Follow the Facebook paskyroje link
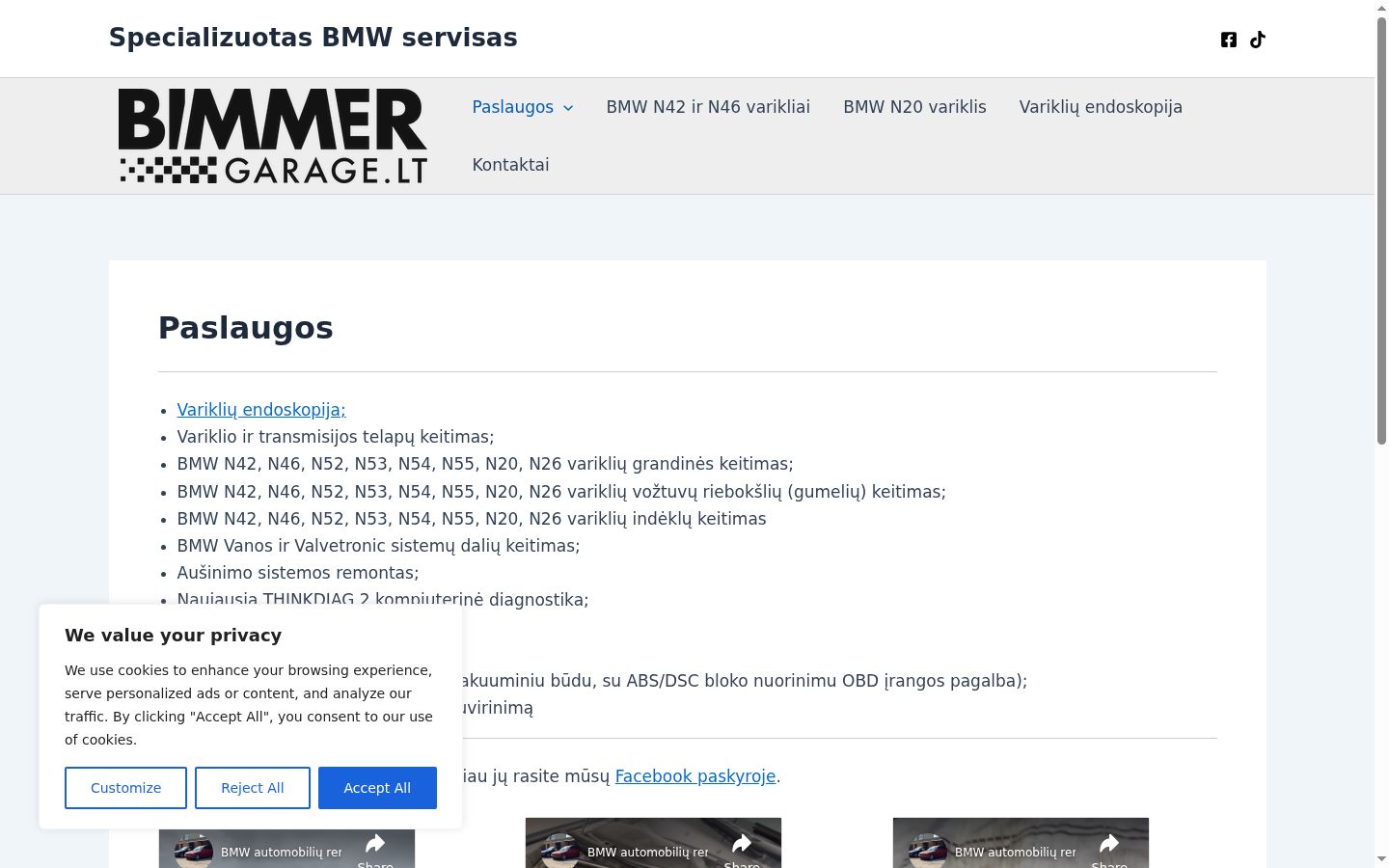Image resolution: width=1389 pixels, height=868 pixels. pyautogui.click(x=695, y=776)
